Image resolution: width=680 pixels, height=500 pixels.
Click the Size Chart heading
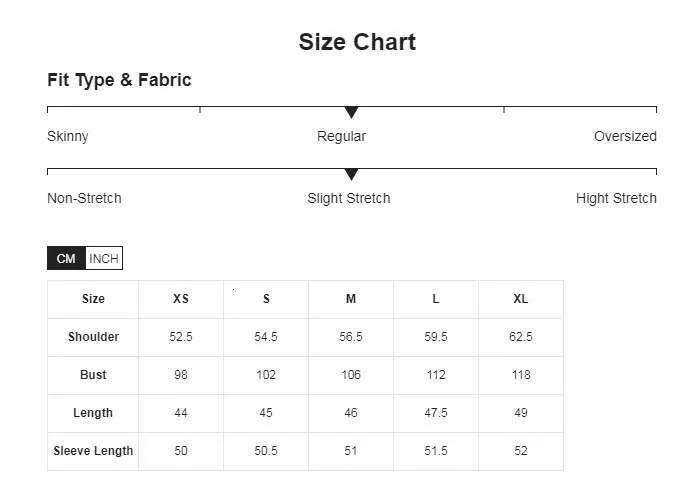coord(357,42)
